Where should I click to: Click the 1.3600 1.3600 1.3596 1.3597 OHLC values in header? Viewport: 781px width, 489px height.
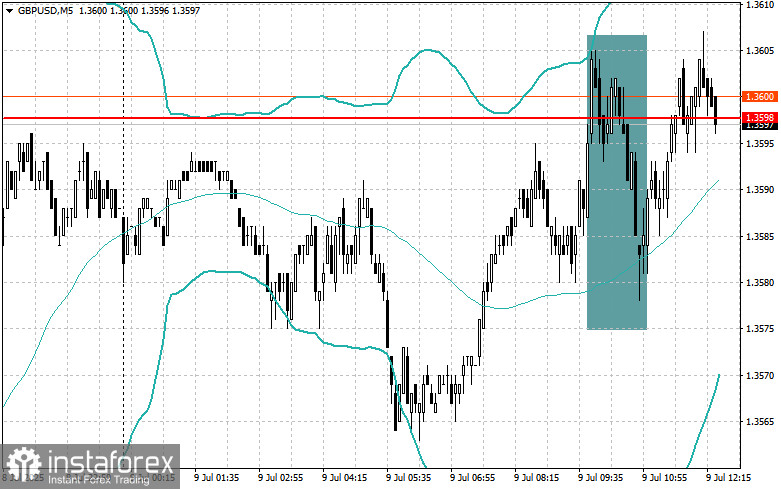(x=139, y=10)
